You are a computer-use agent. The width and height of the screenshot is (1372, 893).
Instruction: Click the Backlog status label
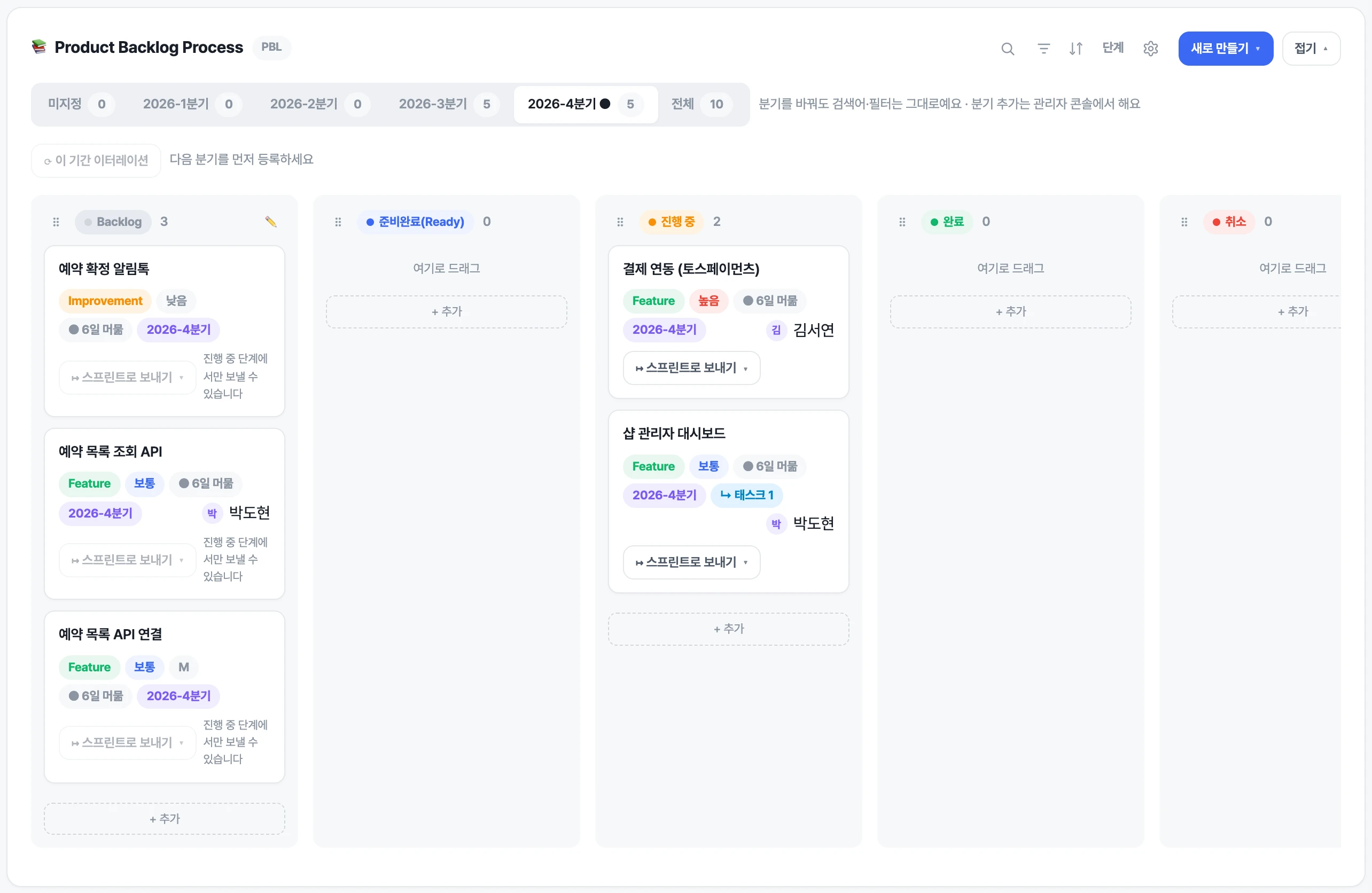(113, 222)
